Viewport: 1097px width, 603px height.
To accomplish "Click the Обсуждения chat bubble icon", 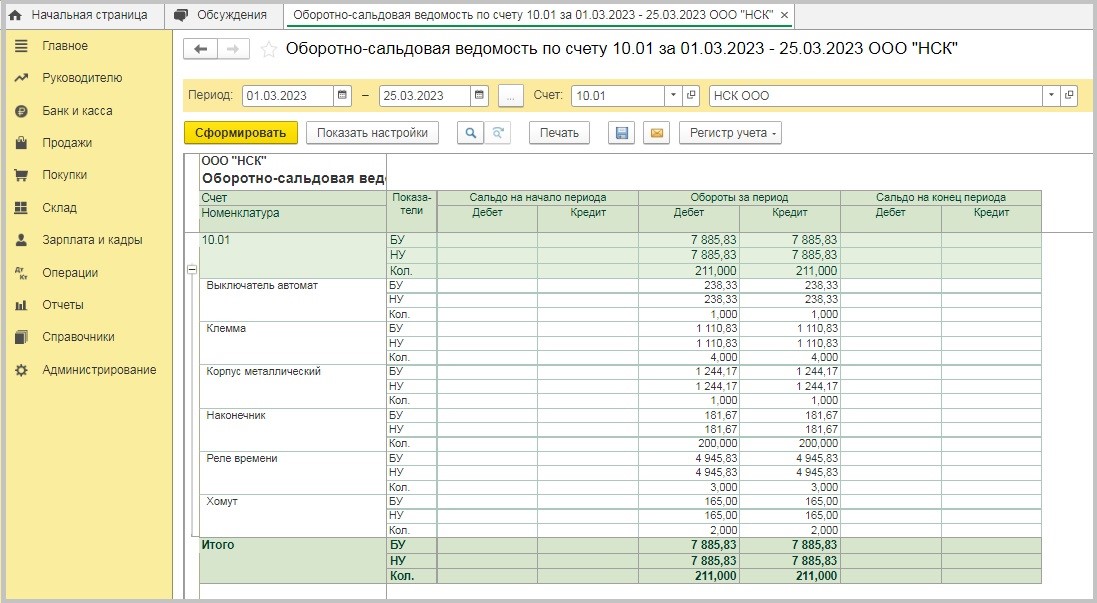I will pyautogui.click(x=181, y=15).
